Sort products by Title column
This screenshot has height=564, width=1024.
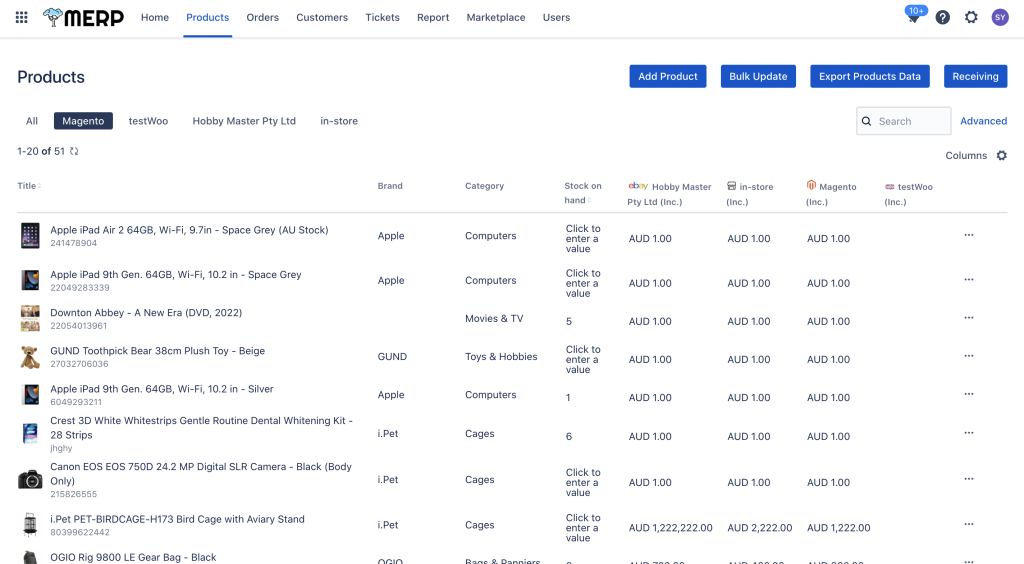pos(27,186)
